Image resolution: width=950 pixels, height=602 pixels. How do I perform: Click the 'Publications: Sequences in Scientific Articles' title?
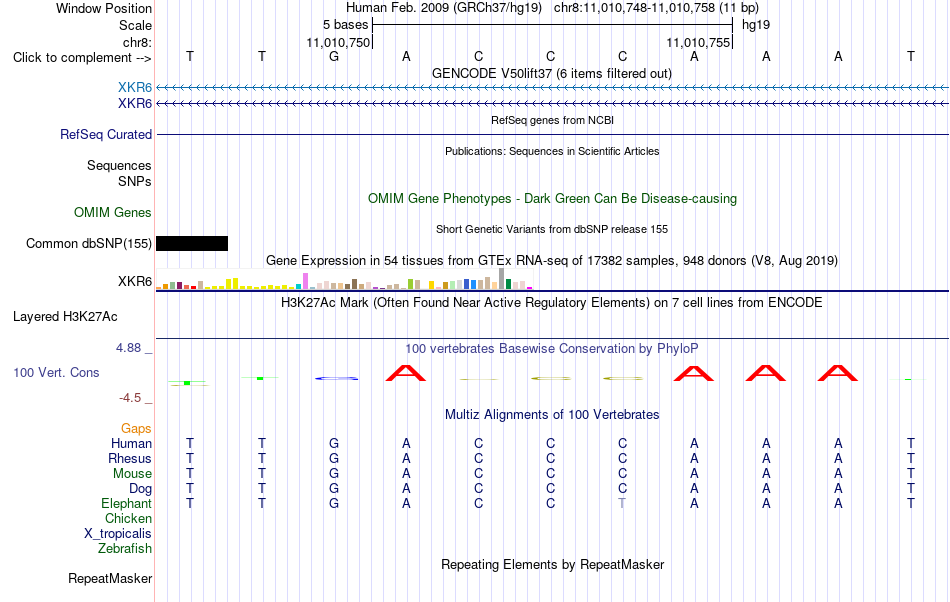[552, 151]
